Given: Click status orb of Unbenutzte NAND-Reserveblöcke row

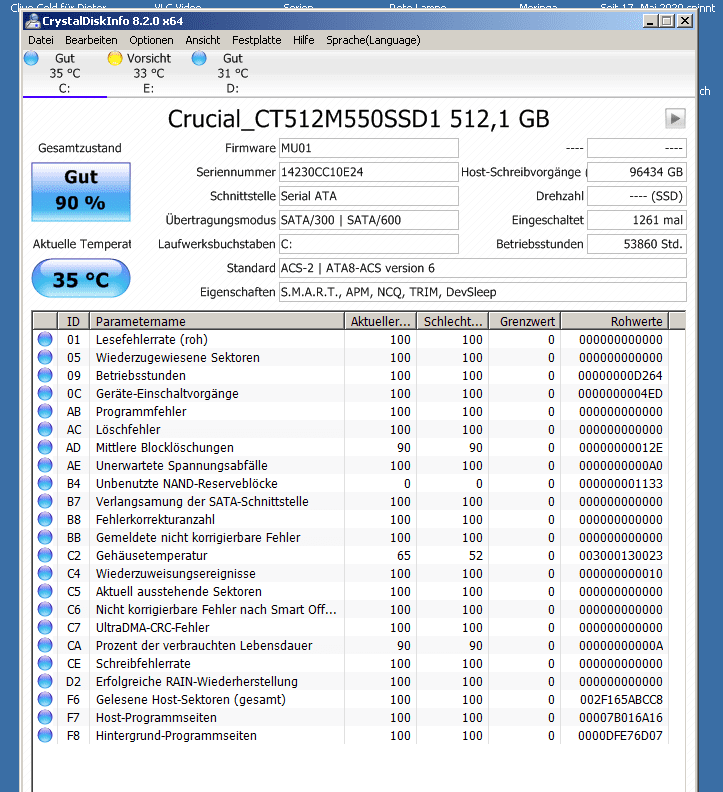Looking at the screenshot, I should 45,483.
